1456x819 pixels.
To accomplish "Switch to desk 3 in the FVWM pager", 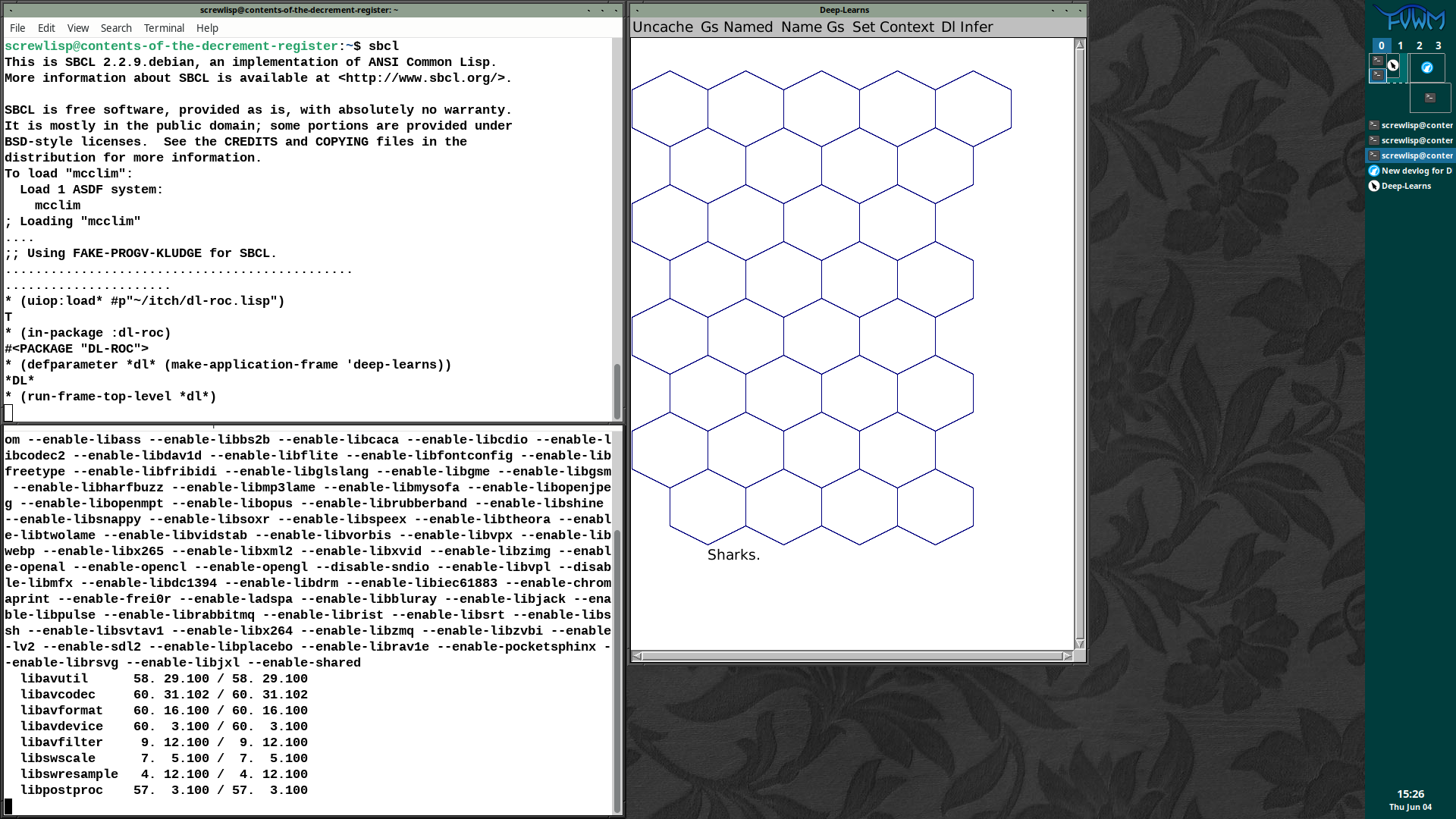I will (1439, 45).
